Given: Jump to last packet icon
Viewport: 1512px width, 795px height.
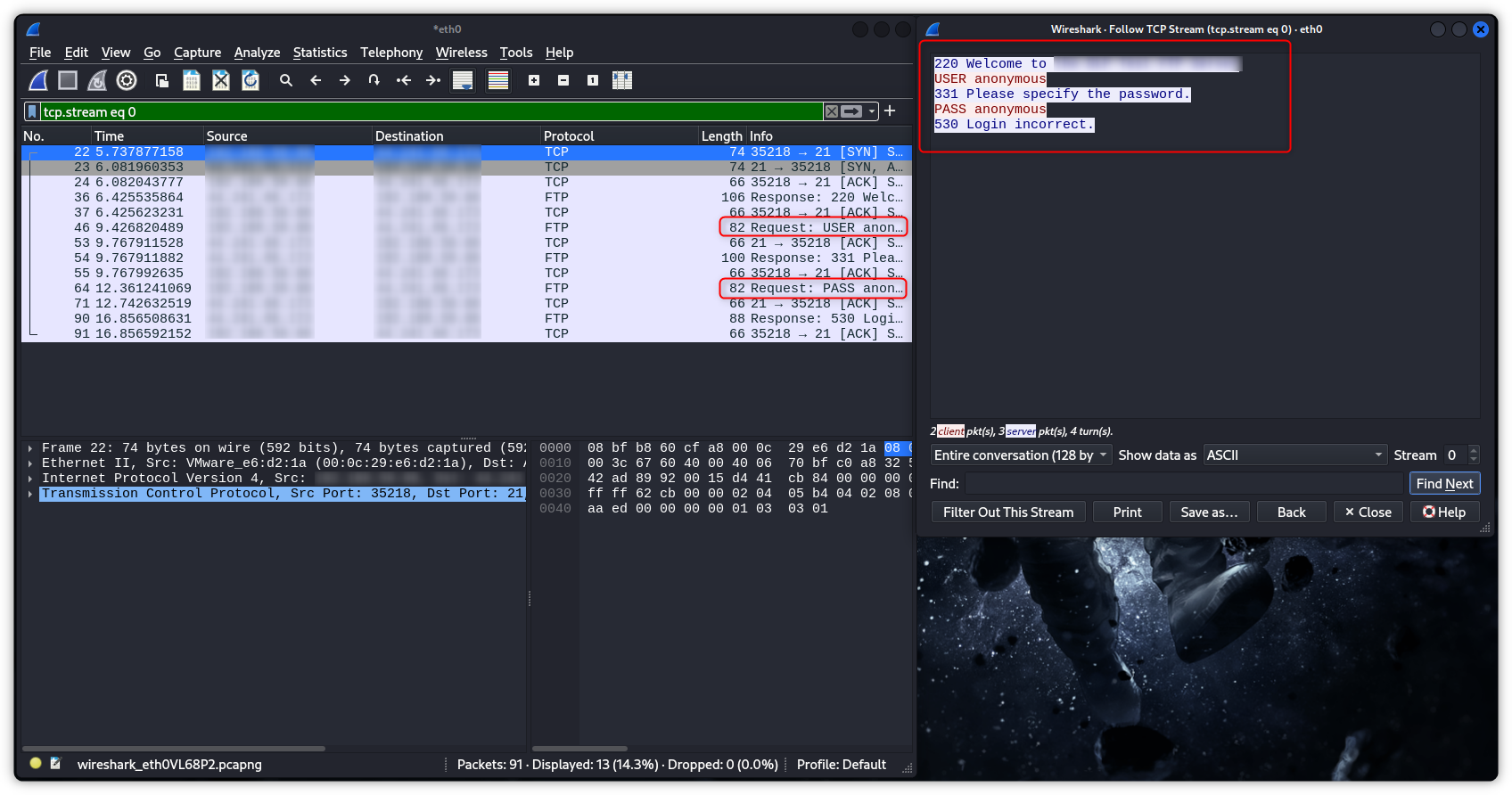Looking at the screenshot, I should [x=433, y=80].
